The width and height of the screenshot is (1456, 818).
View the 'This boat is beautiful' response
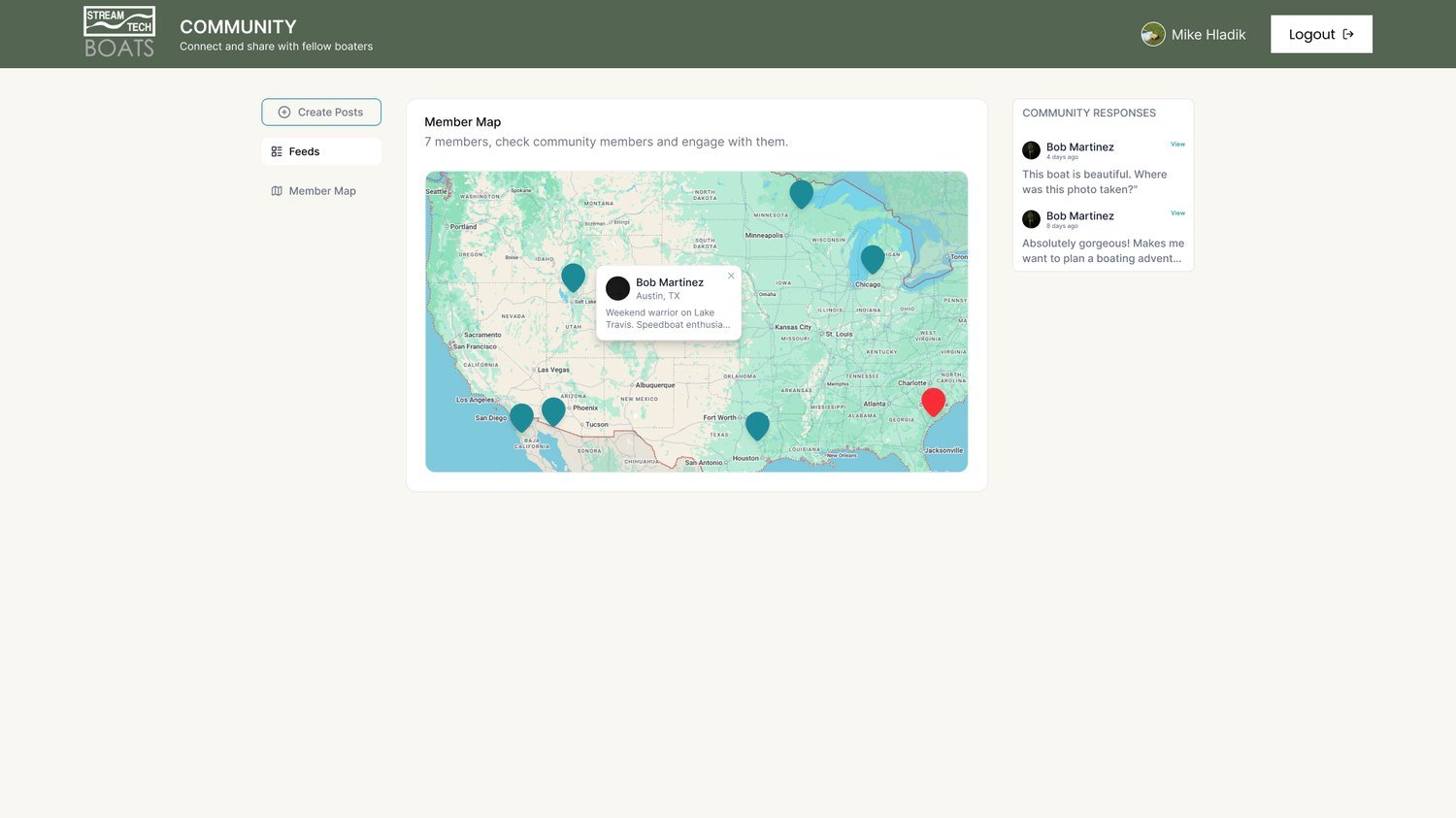[x=1177, y=145]
